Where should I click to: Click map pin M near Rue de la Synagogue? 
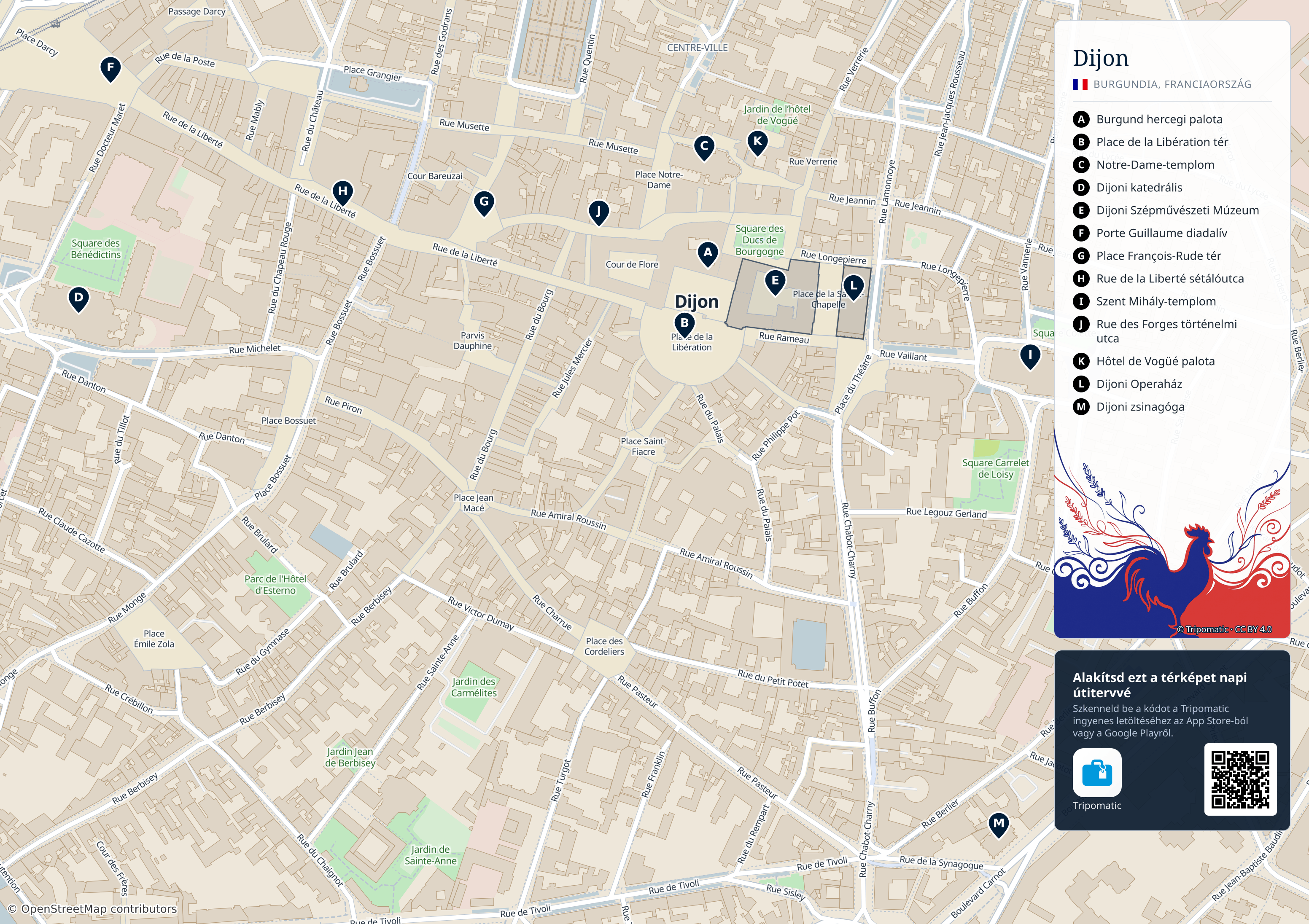998,825
